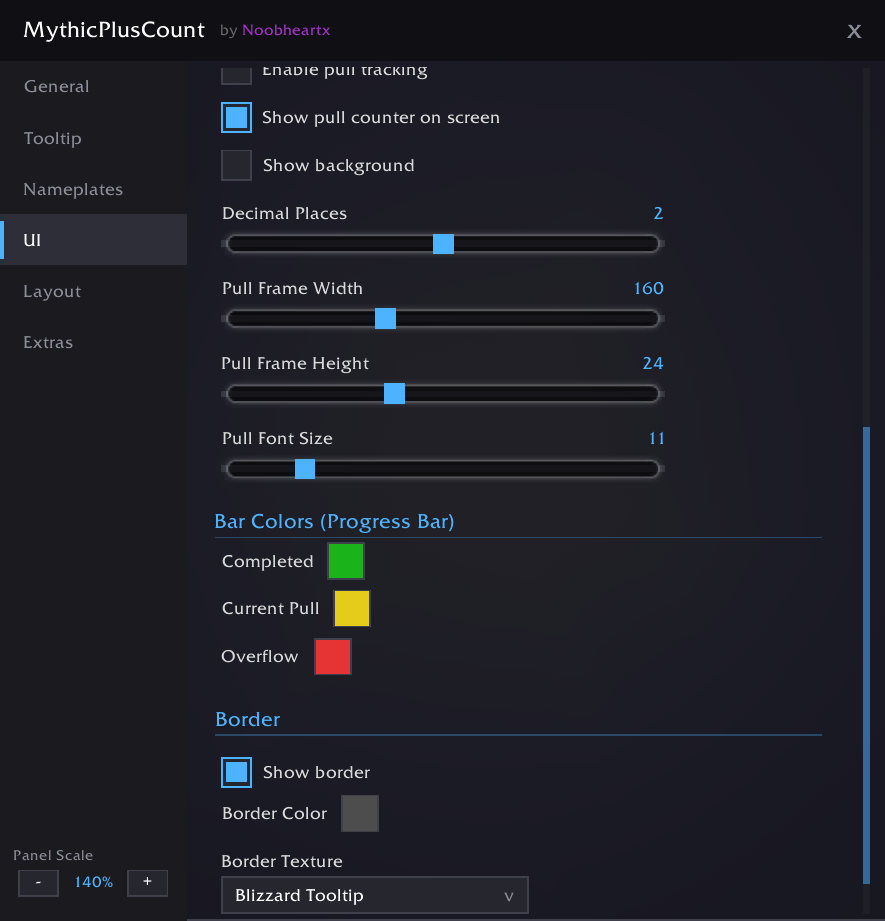Open the Border Texture dropdown

374,895
